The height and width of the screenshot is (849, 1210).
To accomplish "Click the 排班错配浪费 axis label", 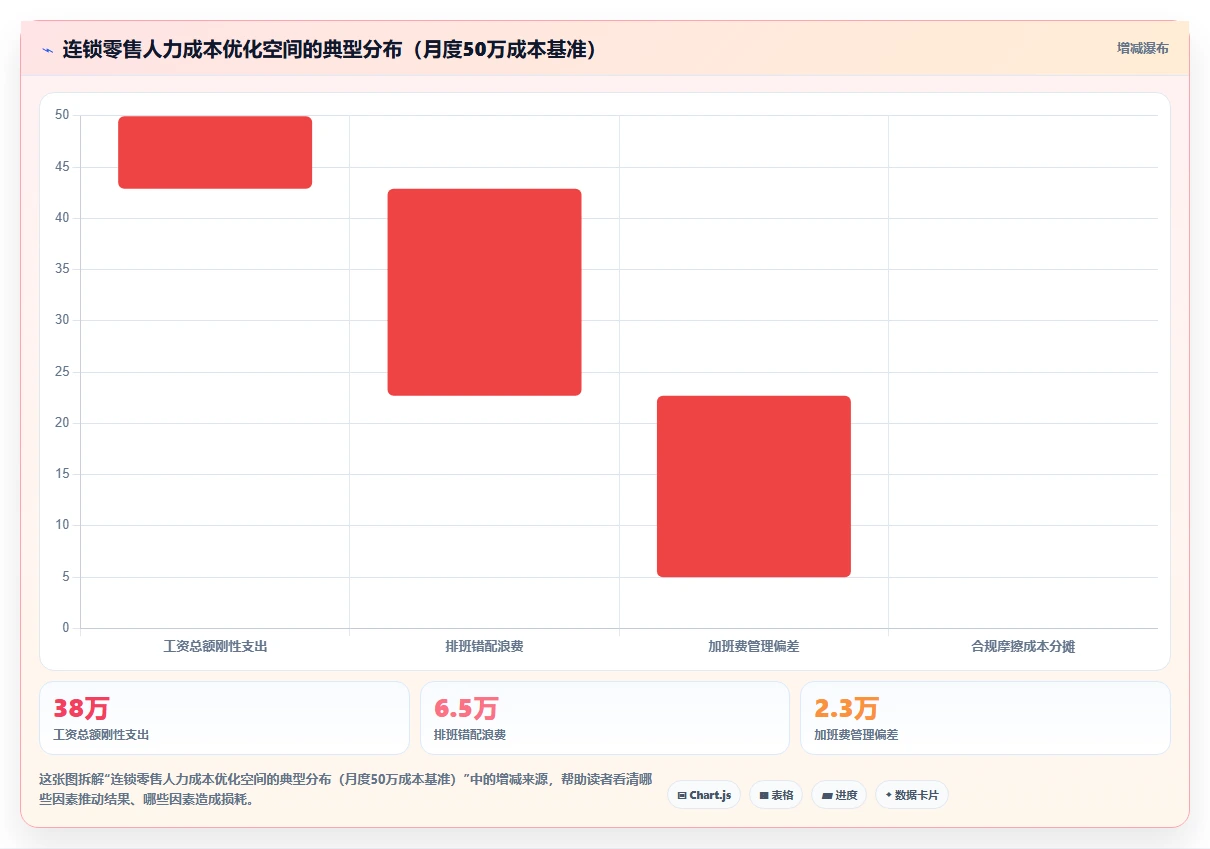I will point(484,646).
